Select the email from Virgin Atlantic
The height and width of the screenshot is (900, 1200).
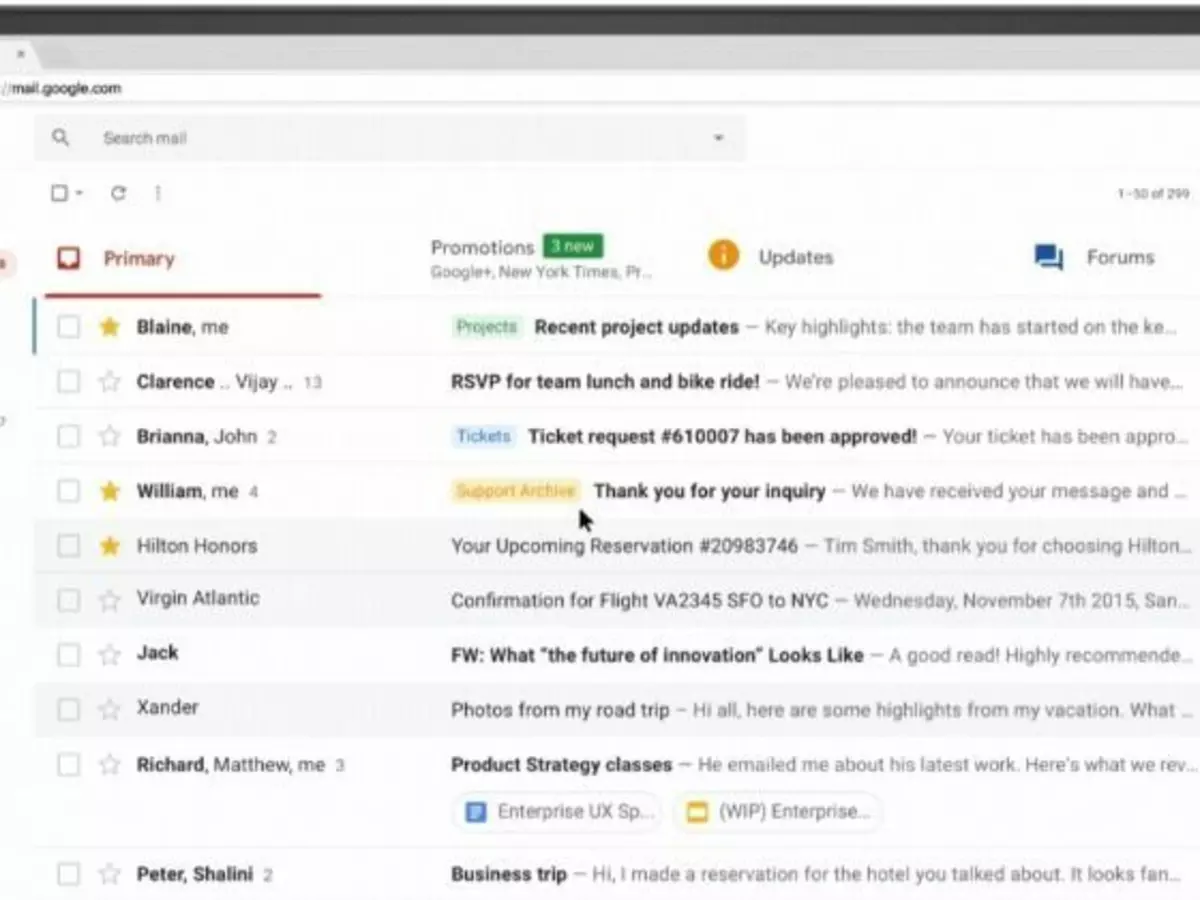[x=68, y=600]
